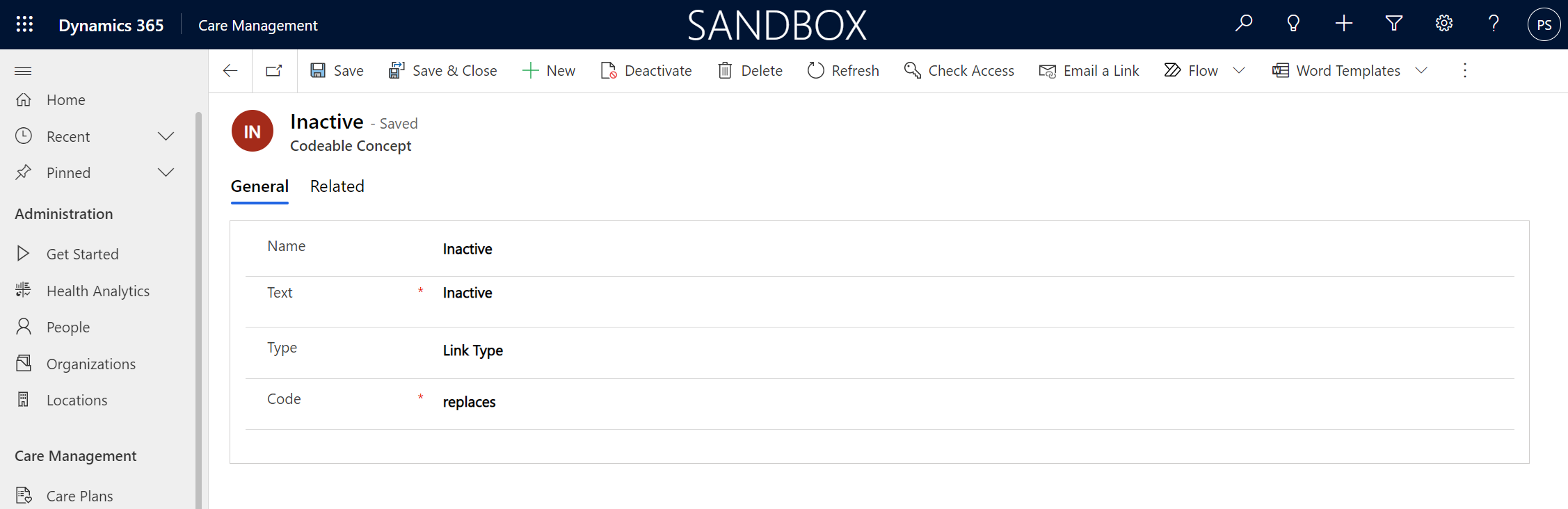Click the Code field replaces
The image size is (1568, 509).
[x=470, y=402]
